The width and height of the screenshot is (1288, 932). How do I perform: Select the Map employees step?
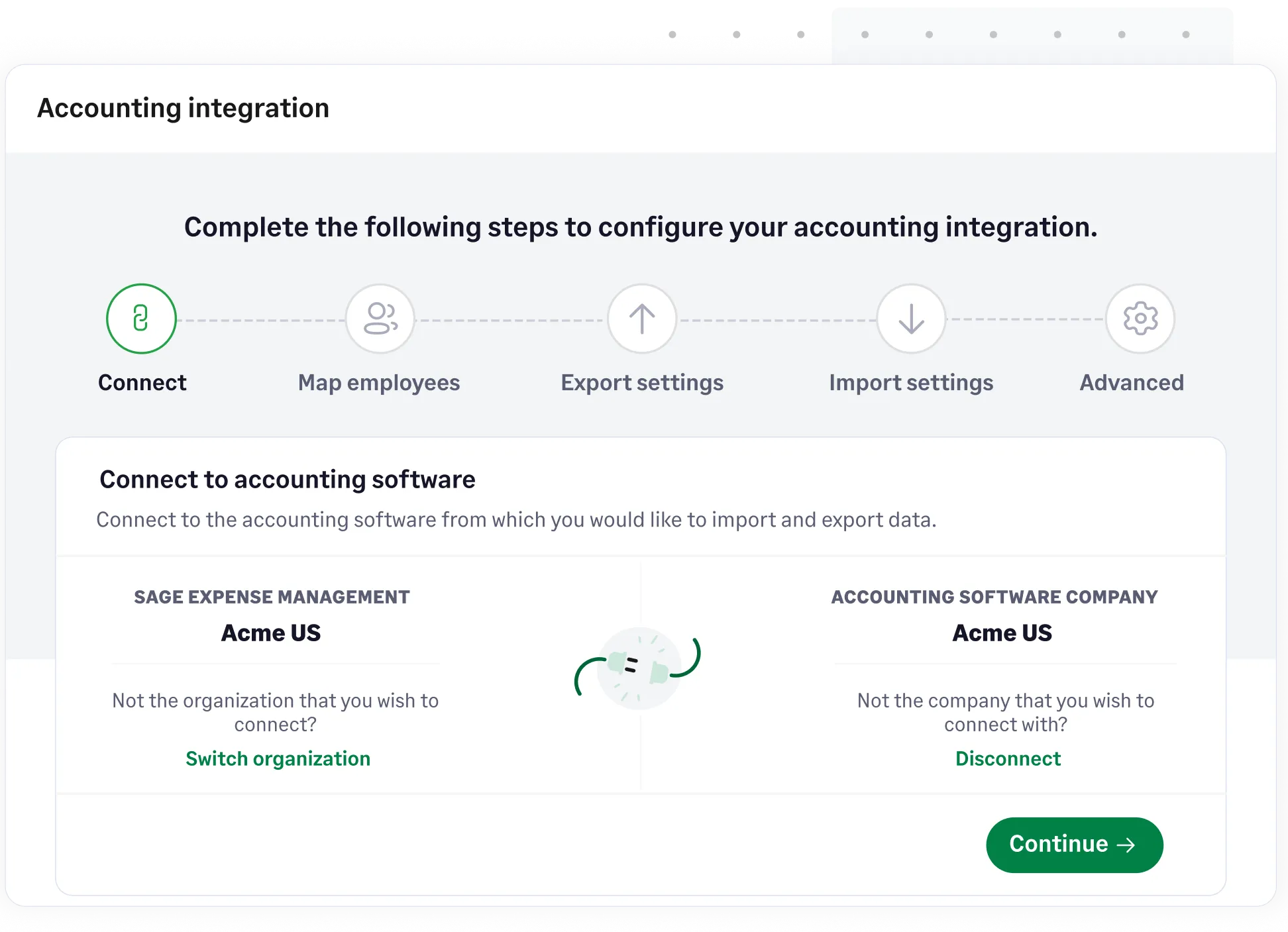379,382
